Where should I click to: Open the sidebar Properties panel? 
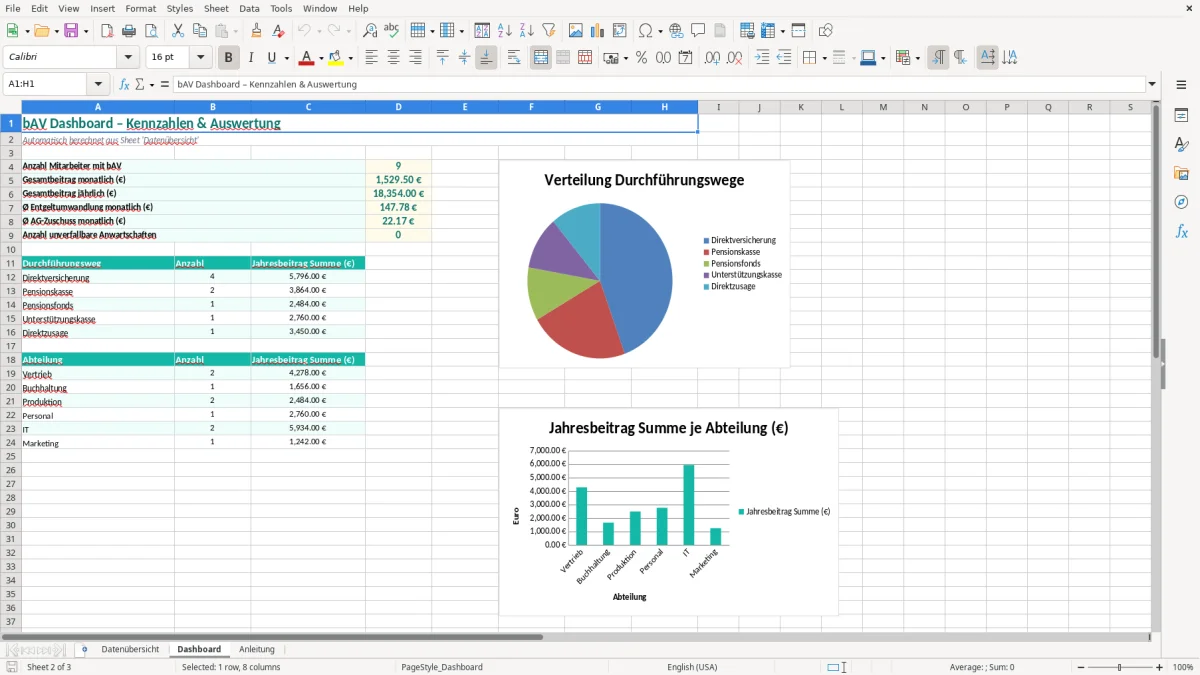(1181, 116)
